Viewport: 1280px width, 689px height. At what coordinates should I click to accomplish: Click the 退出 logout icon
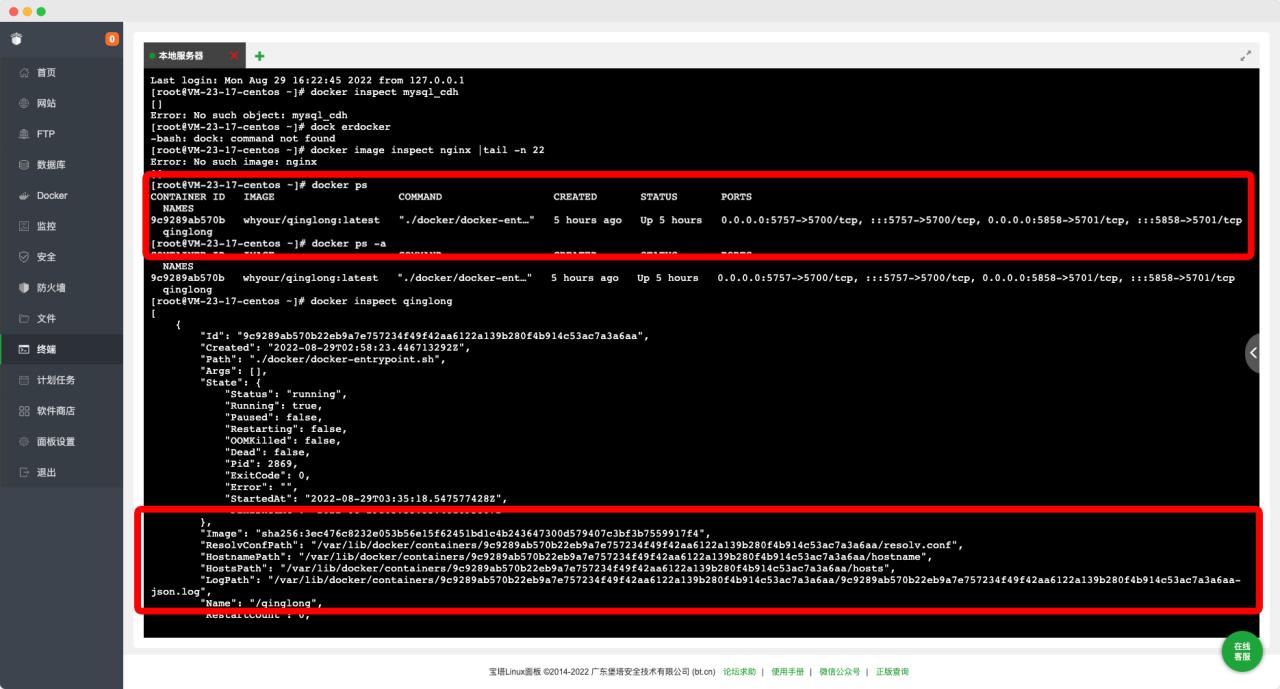tap(24, 472)
